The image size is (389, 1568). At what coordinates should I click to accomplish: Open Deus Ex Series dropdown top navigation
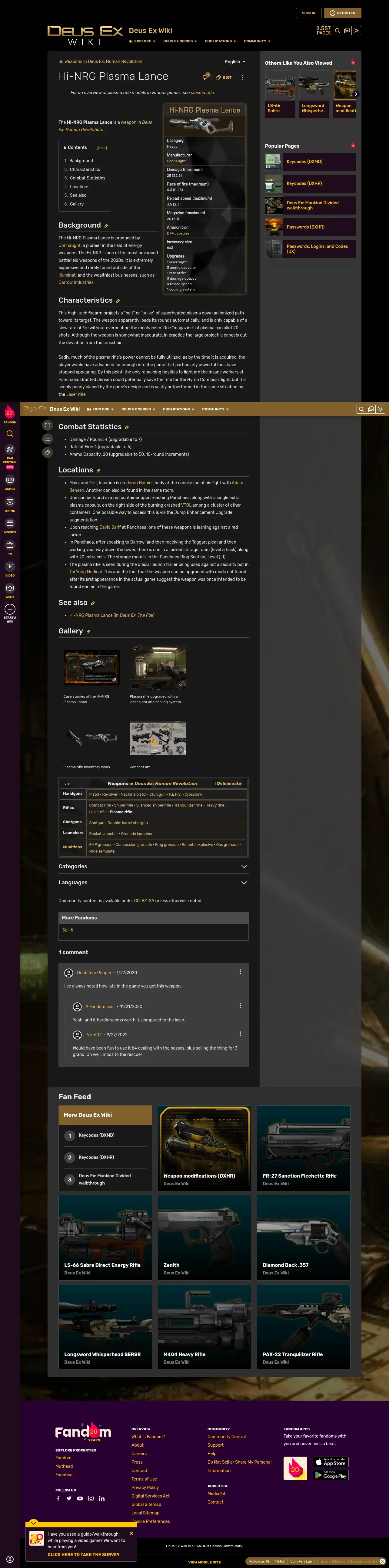point(180,41)
